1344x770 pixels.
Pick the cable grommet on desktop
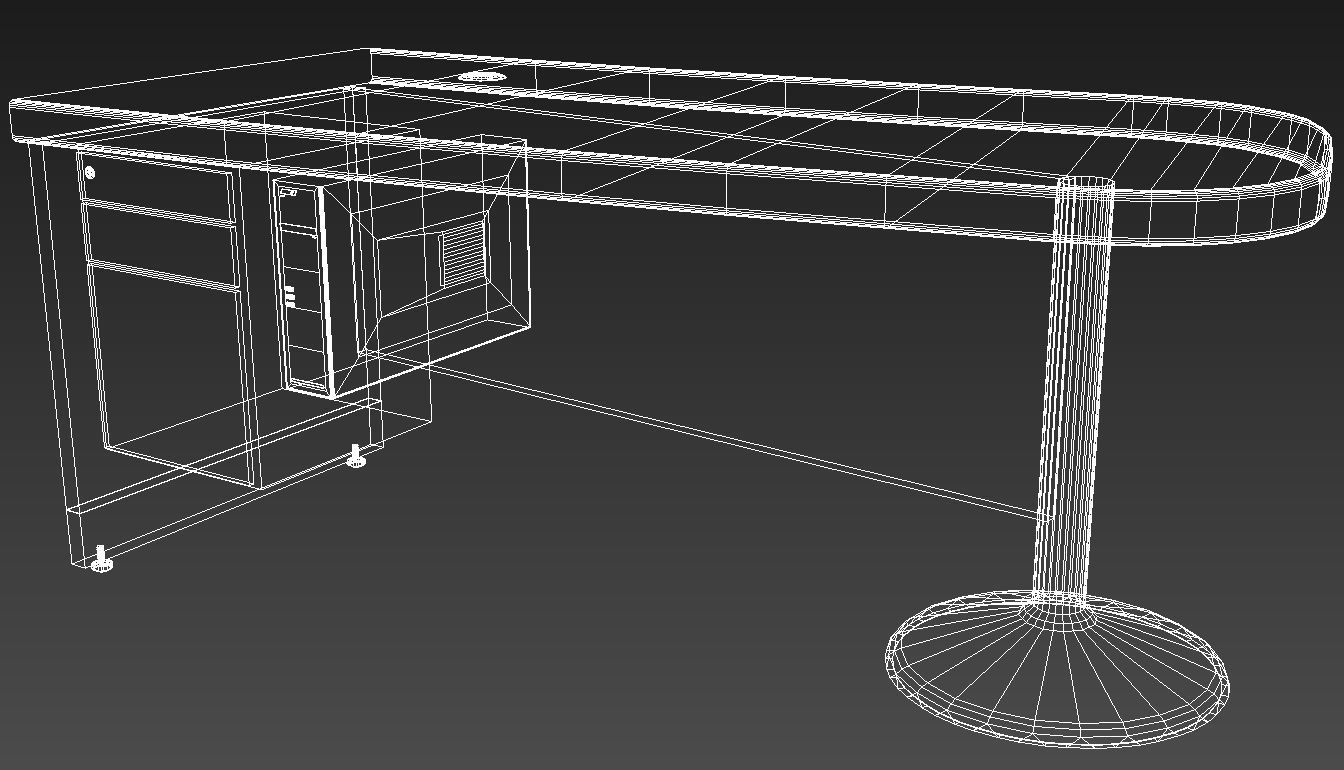point(484,76)
